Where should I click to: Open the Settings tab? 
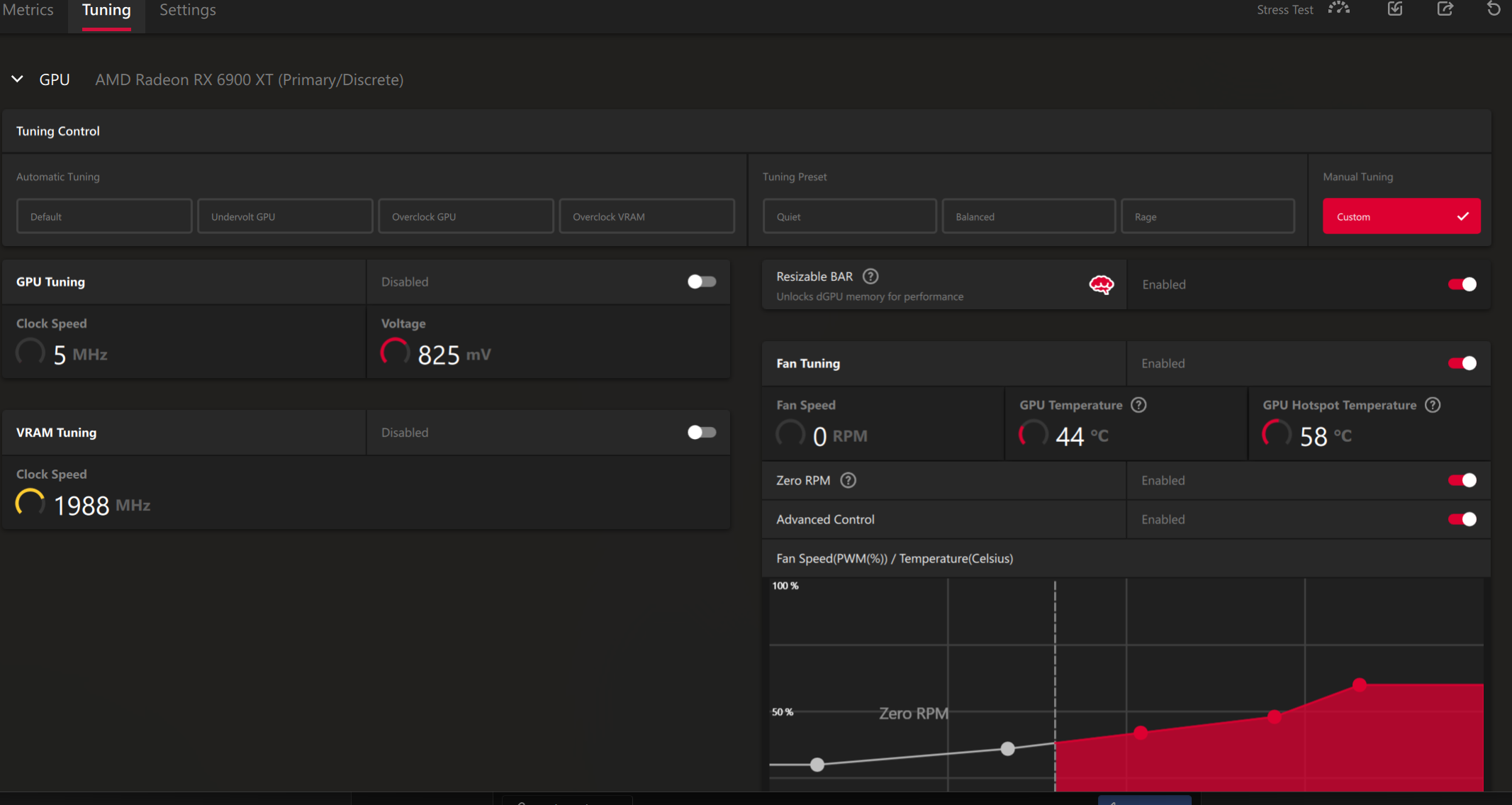[187, 11]
